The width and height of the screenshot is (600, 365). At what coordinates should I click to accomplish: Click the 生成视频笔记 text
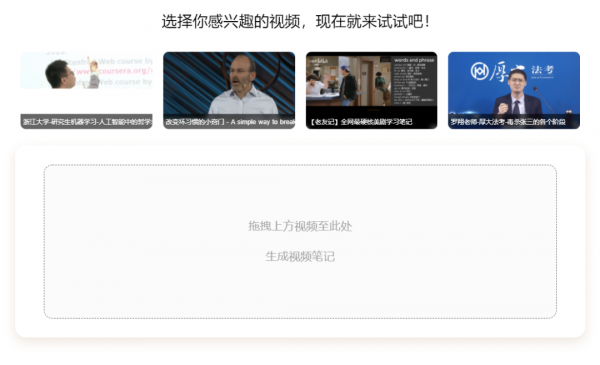pos(300,256)
